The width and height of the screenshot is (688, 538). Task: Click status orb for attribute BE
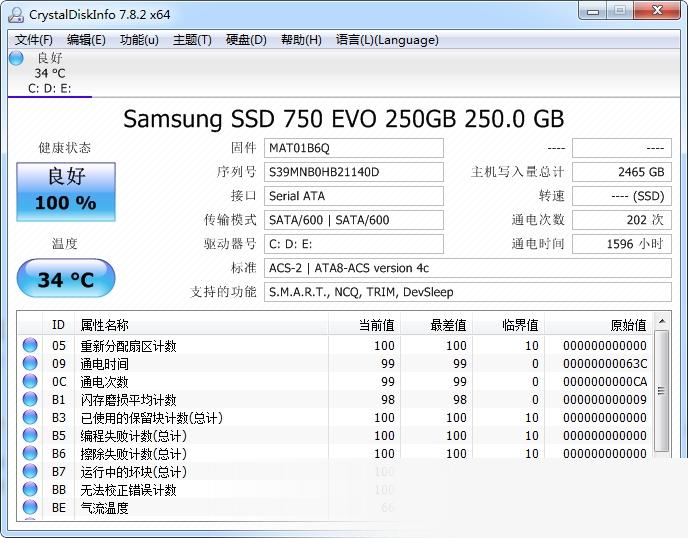click(30, 507)
